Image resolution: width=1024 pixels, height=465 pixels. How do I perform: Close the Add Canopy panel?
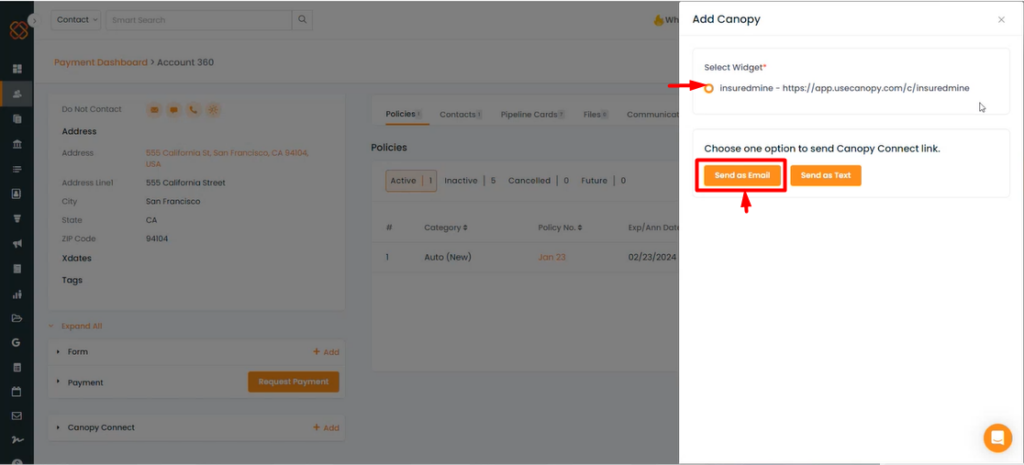point(1001,20)
